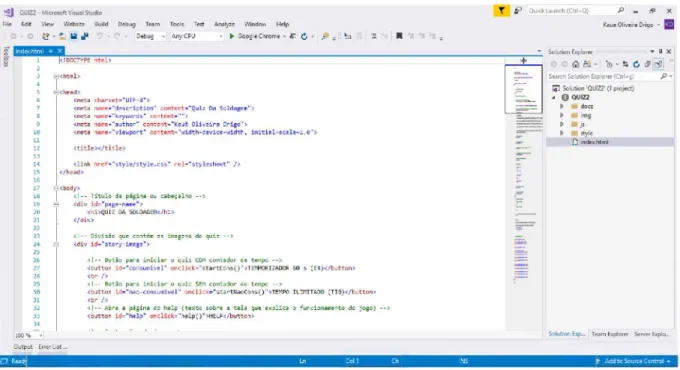
Task: Expand the js folder
Action: pyautogui.click(x=562, y=124)
